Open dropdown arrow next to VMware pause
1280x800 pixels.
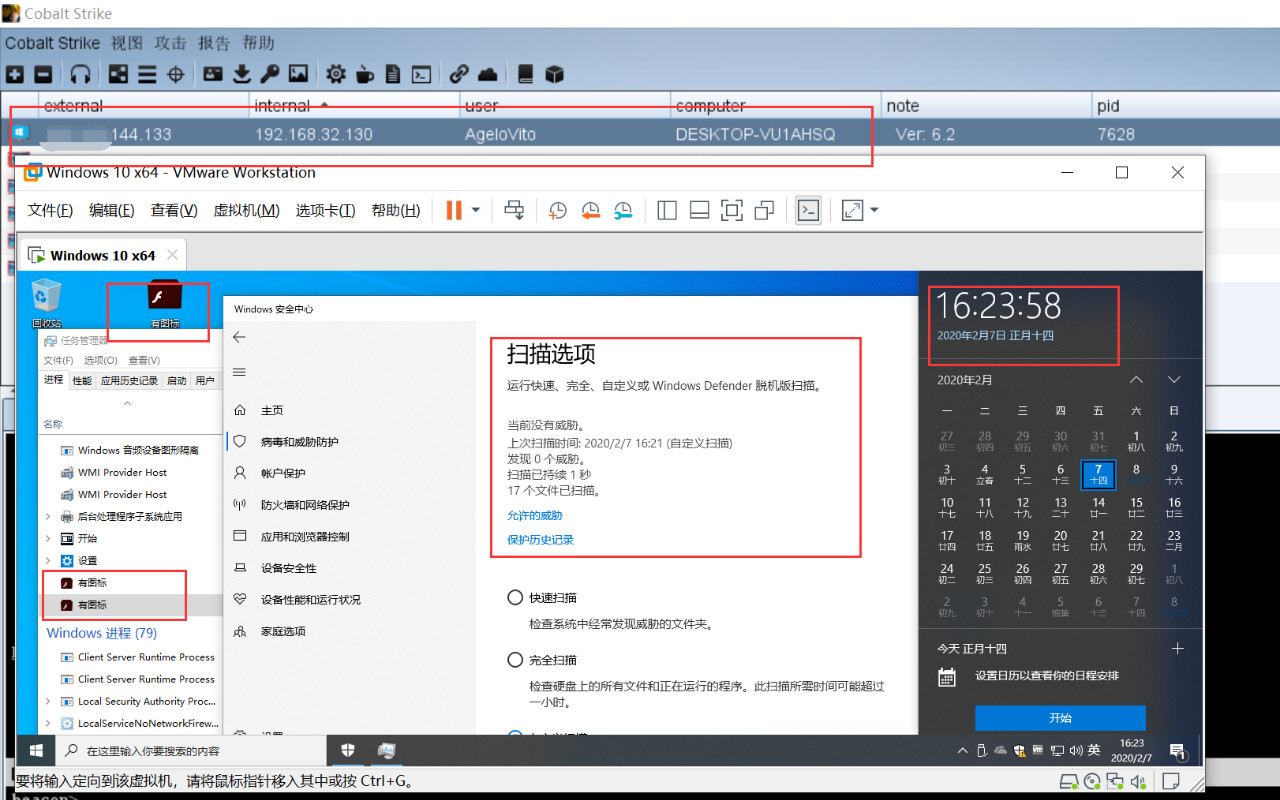click(476, 210)
